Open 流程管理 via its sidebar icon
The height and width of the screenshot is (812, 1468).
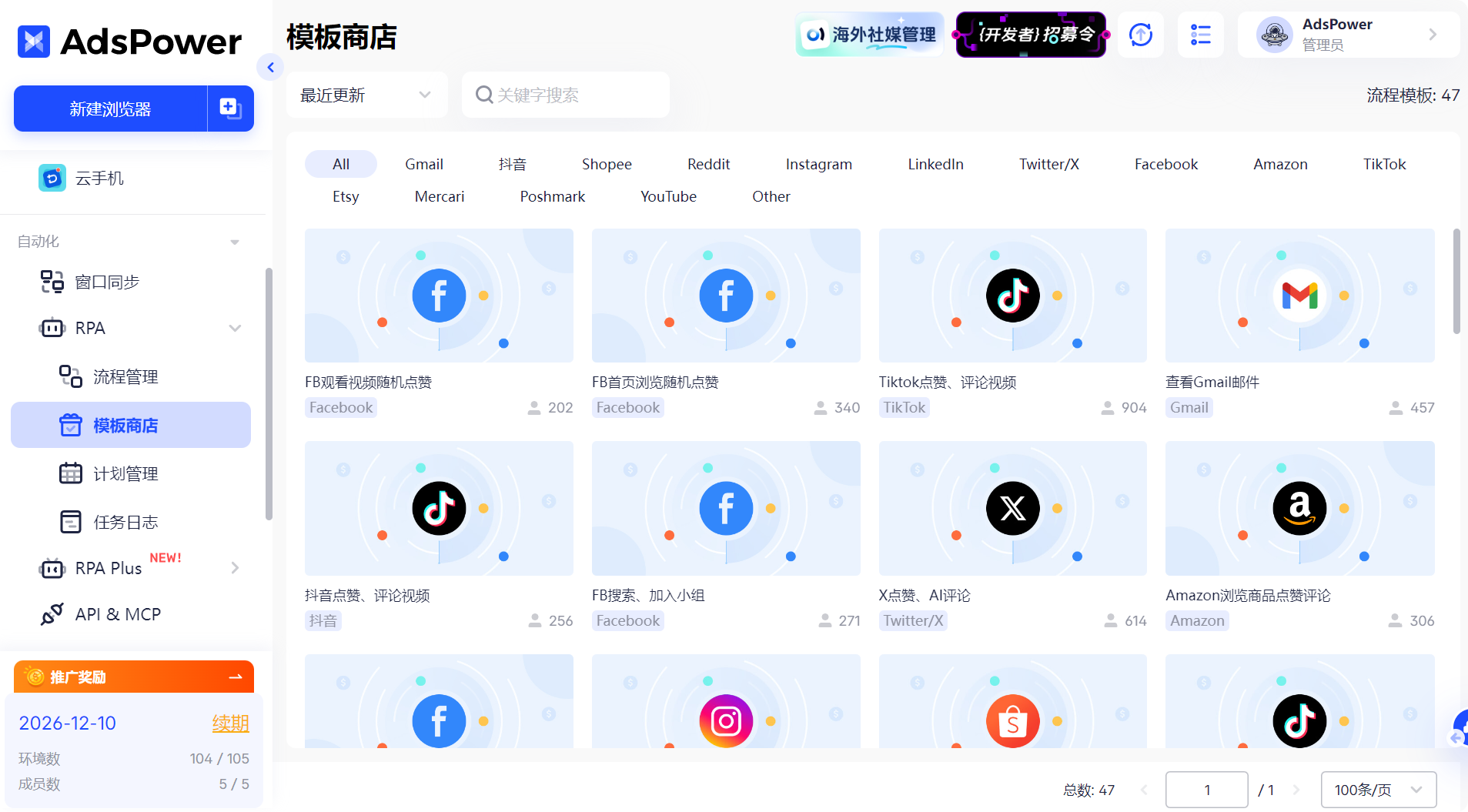coord(70,376)
